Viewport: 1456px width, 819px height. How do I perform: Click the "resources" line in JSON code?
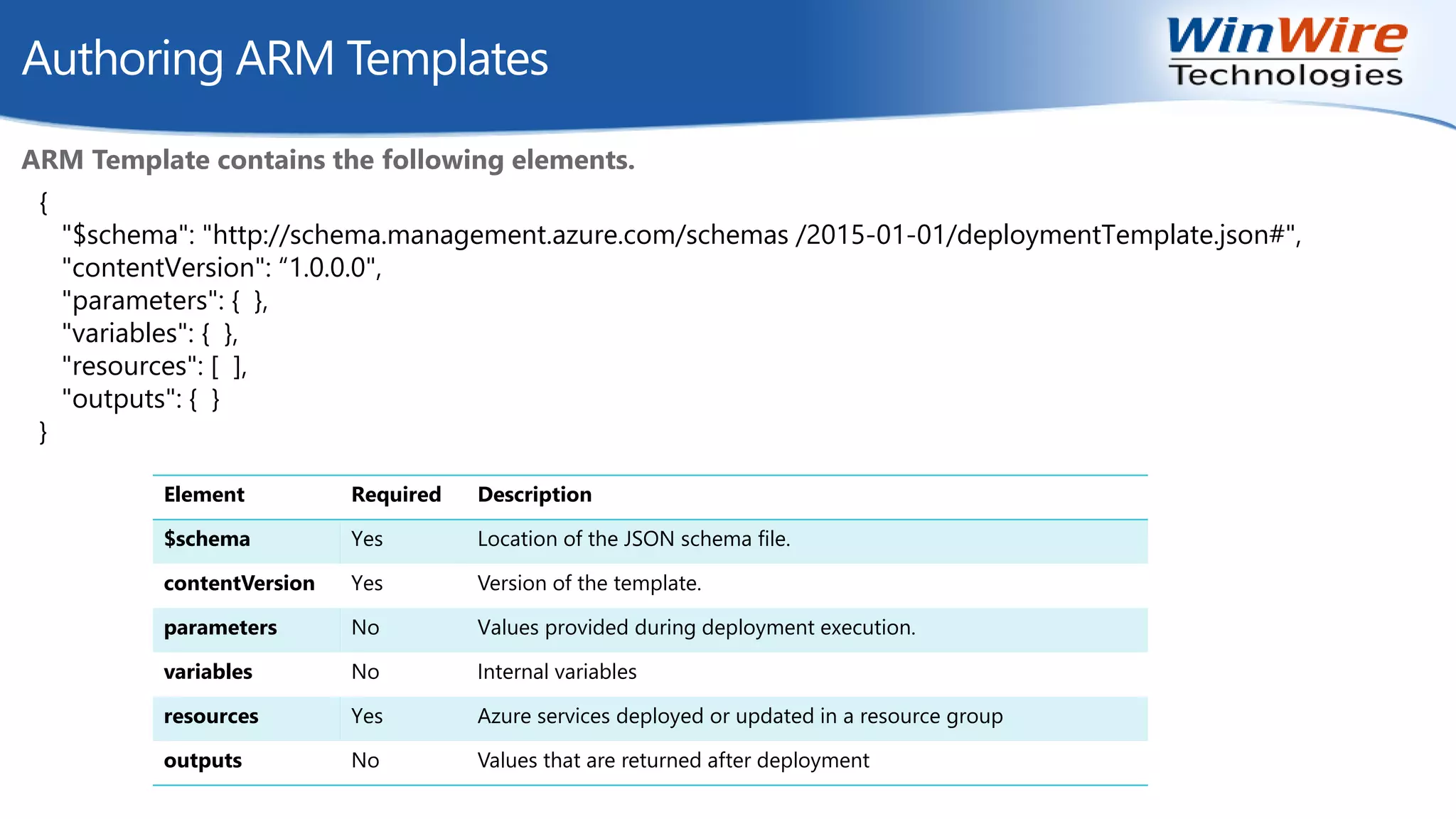[154, 366]
